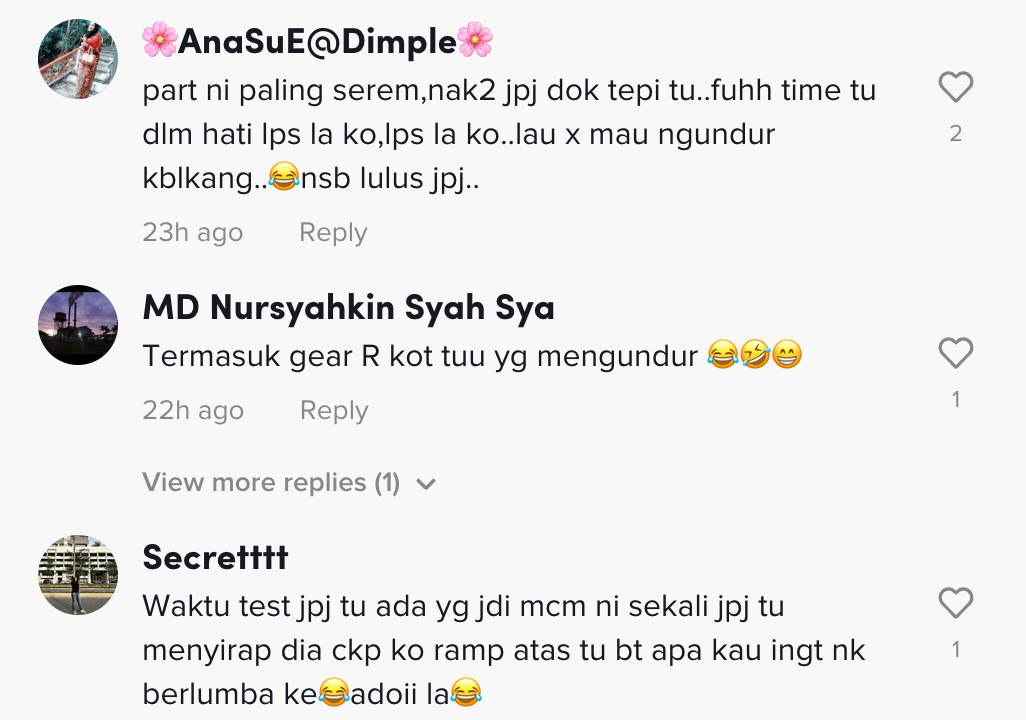
Task: Reply to AnaSuE@Dimple's comment
Action: [333, 232]
